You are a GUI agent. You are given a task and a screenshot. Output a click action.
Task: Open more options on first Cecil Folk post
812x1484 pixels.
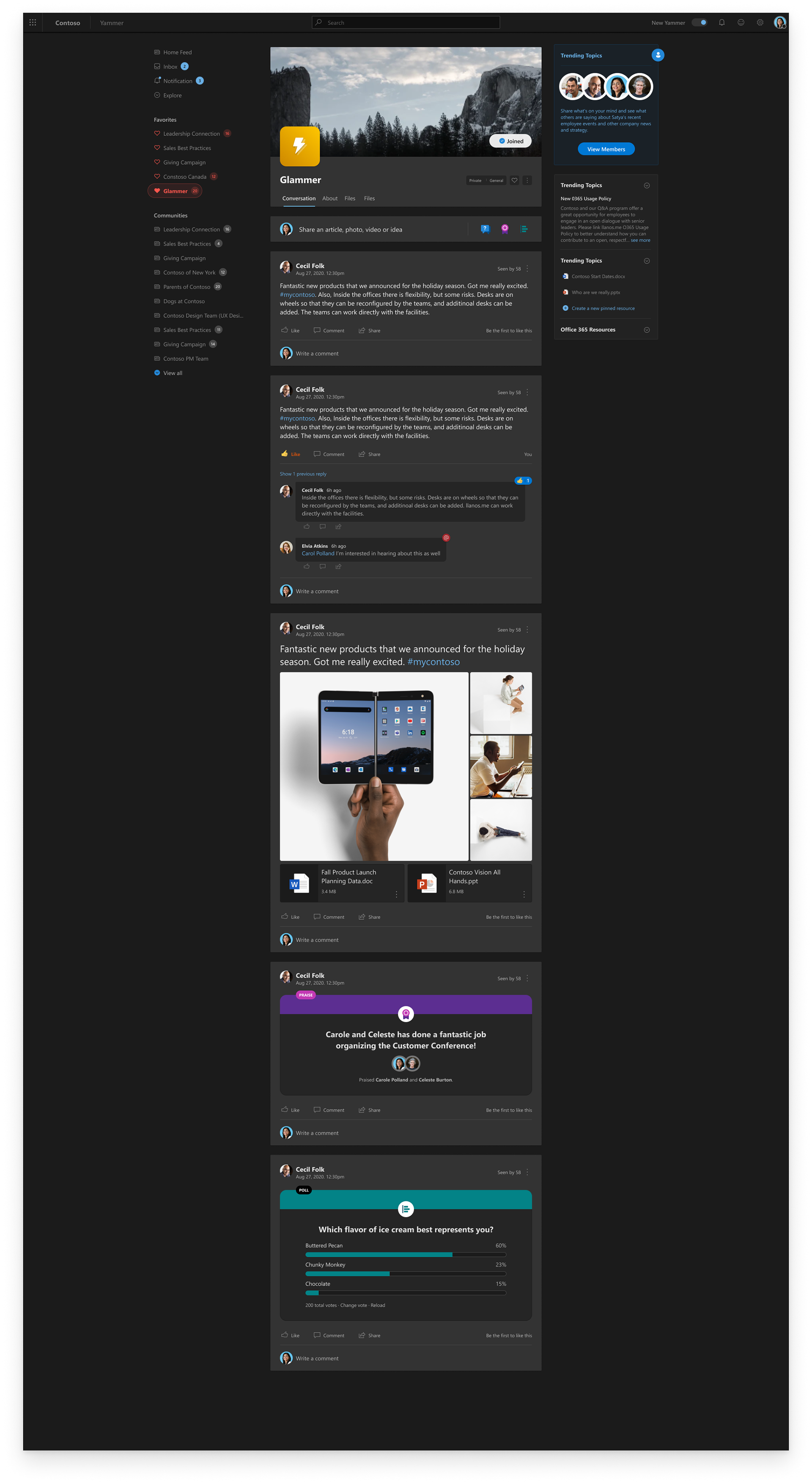pyautogui.click(x=527, y=269)
